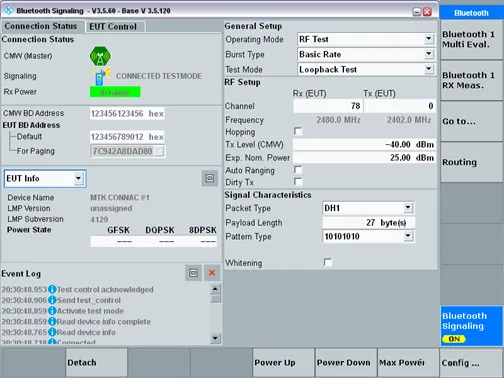Open the EUT Info dropdown

(x=78, y=178)
